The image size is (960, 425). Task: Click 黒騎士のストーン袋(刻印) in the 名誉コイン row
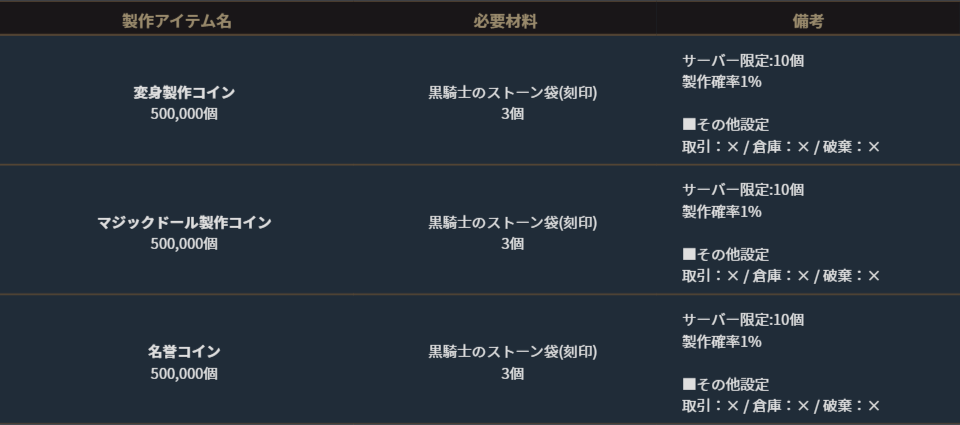pyautogui.click(x=512, y=352)
